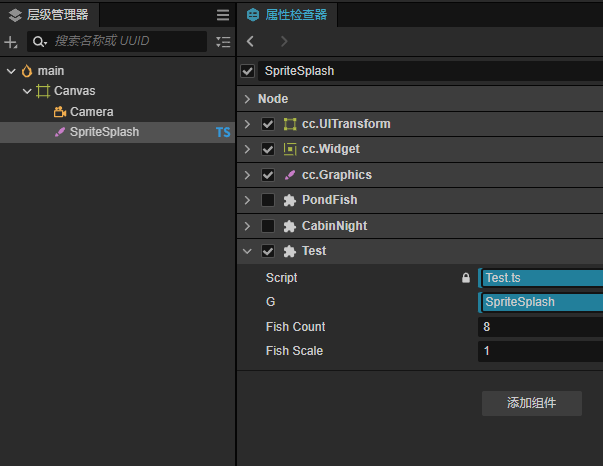603x466 pixels.
Task: Click the SpriteSplash node name field
Action: pyautogui.click(x=430, y=71)
